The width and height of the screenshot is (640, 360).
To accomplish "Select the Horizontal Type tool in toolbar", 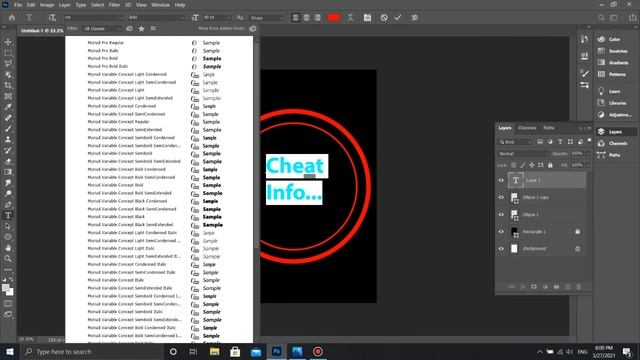I will (x=8, y=215).
